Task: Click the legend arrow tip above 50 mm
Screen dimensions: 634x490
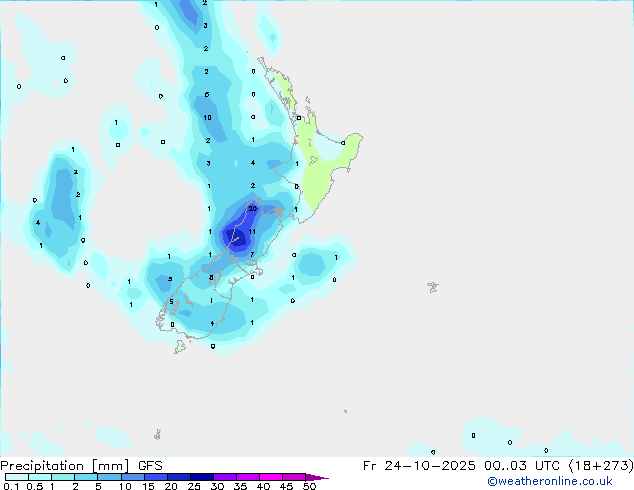Action: pyautogui.click(x=317, y=477)
